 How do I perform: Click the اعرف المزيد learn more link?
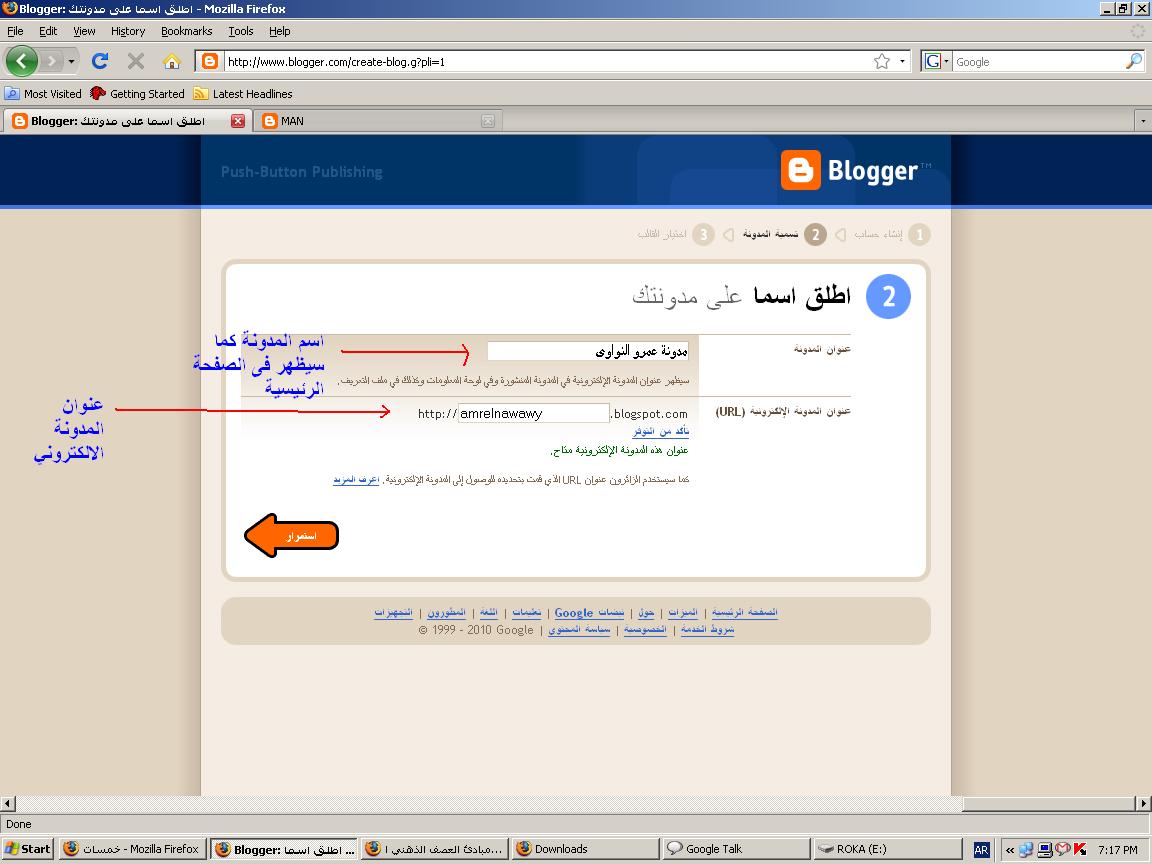click(356, 480)
